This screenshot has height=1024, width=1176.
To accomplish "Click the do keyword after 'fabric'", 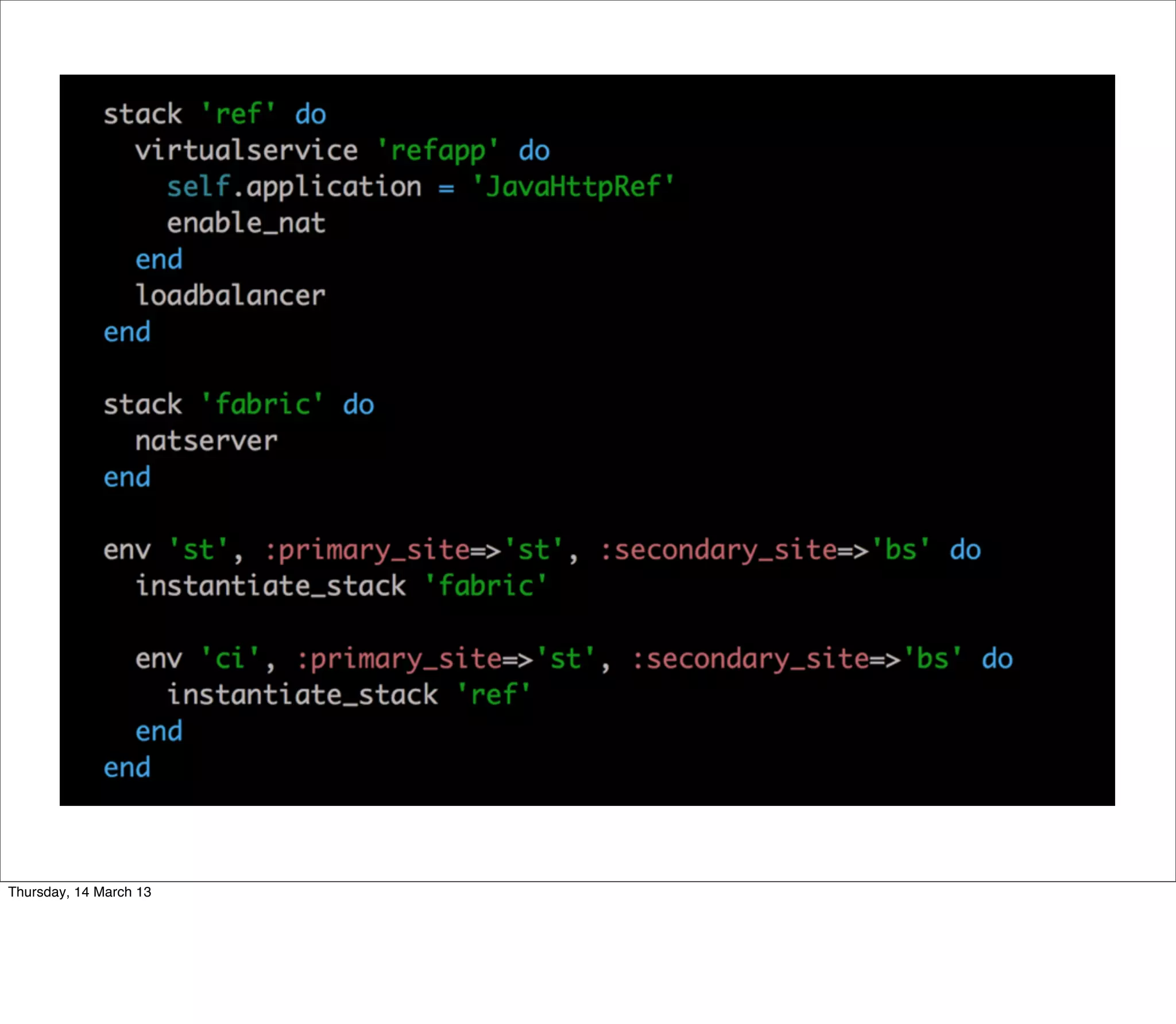I will (358, 405).
